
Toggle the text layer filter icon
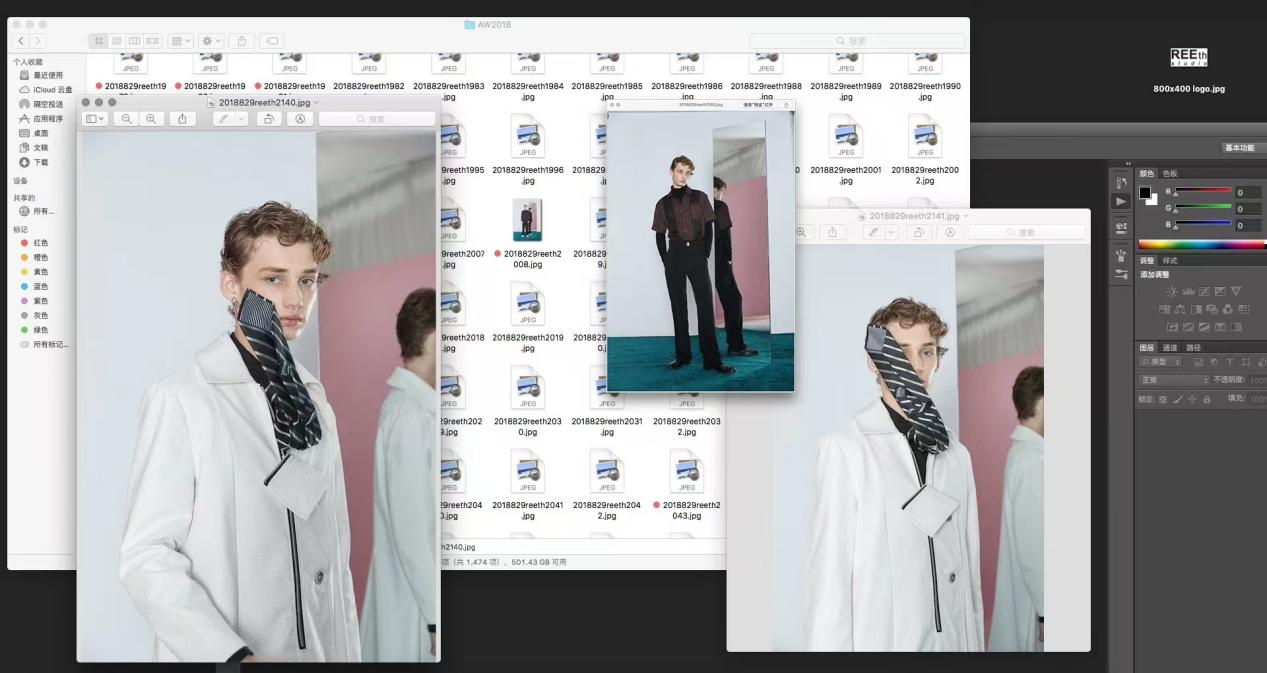tap(1230, 362)
